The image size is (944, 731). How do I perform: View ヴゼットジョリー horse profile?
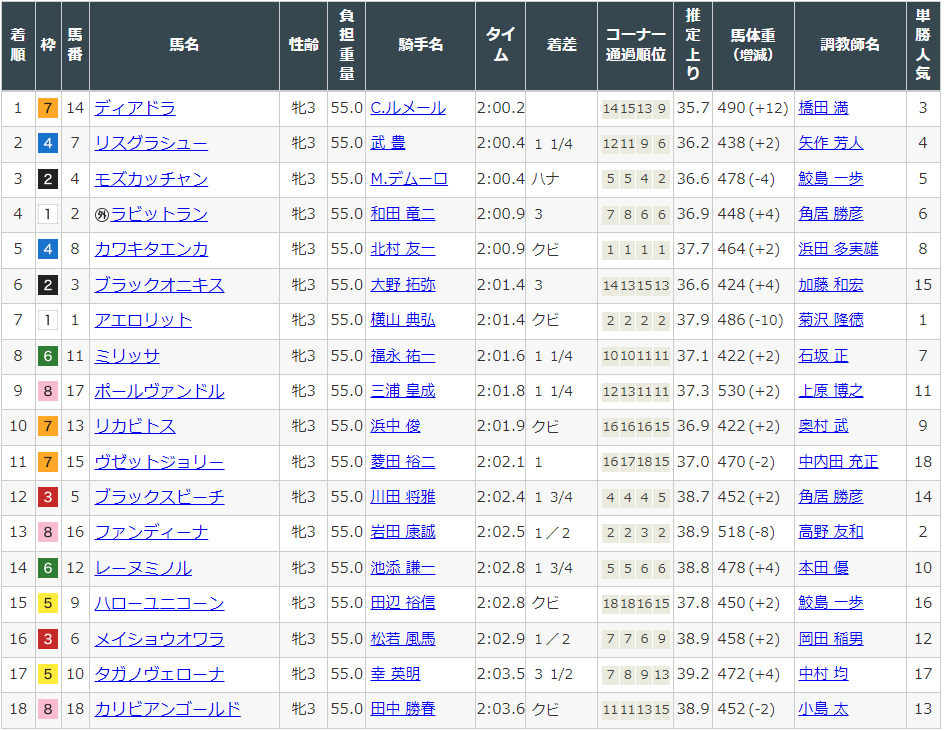(x=159, y=461)
